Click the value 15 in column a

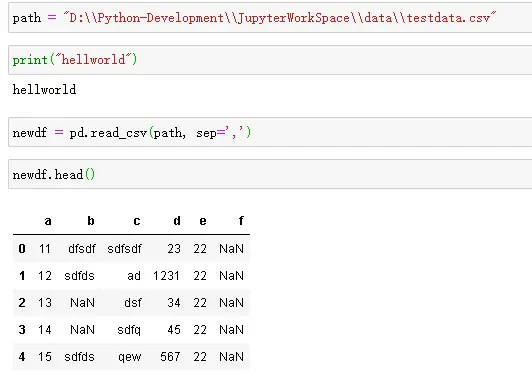coord(45,357)
